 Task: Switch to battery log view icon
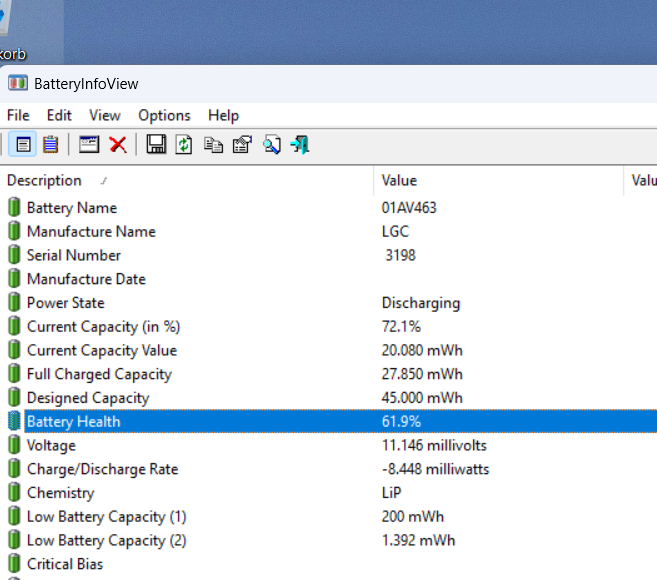click(x=50, y=145)
